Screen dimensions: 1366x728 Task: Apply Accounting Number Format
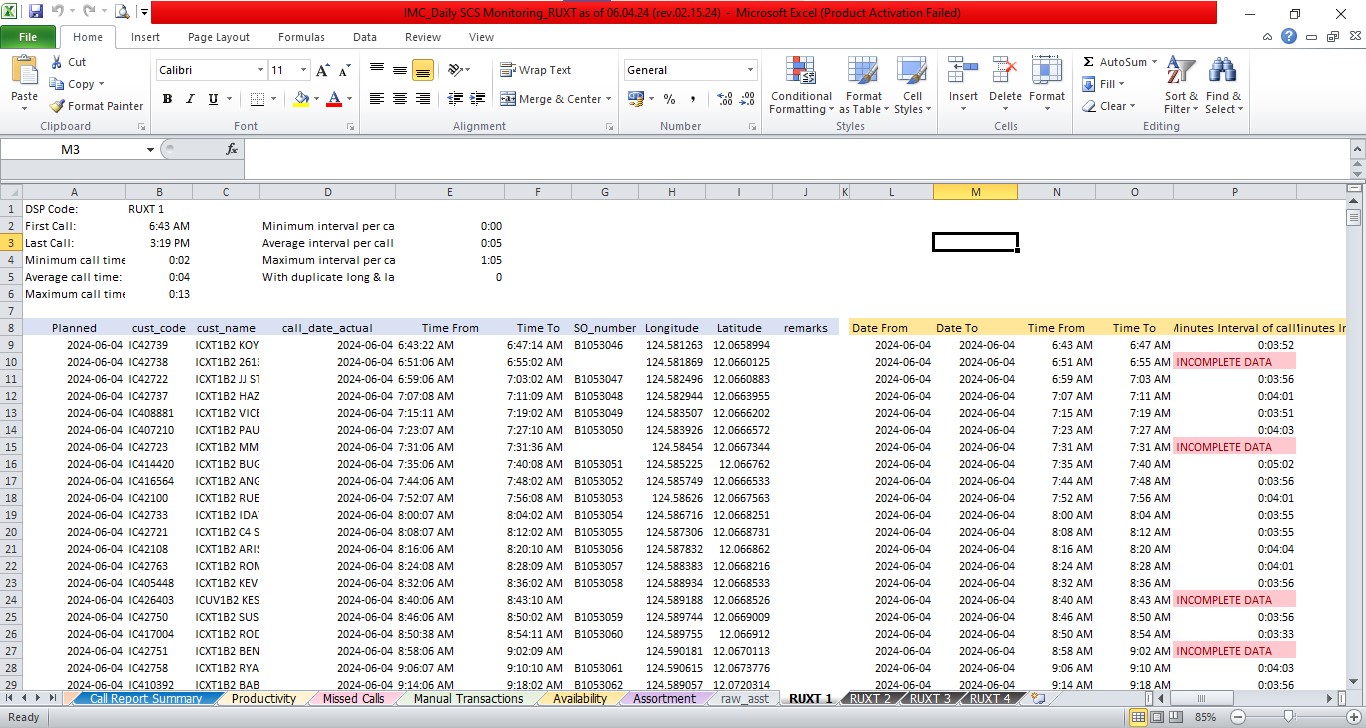635,99
